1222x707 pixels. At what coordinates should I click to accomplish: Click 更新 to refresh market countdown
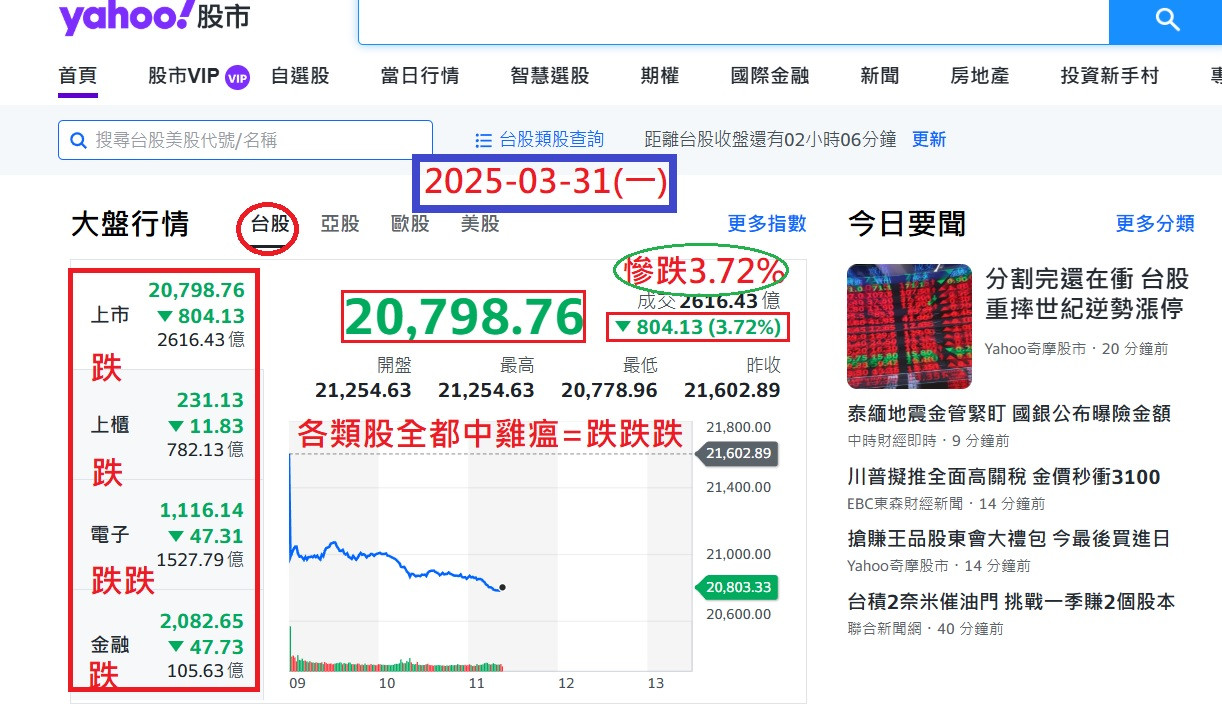[x=928, y=139]
